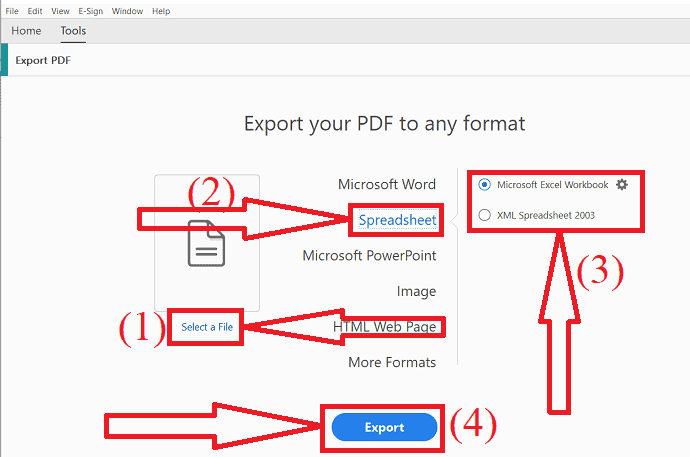Choose Microsoft PowerPoint export format

[x=369, y=256]
